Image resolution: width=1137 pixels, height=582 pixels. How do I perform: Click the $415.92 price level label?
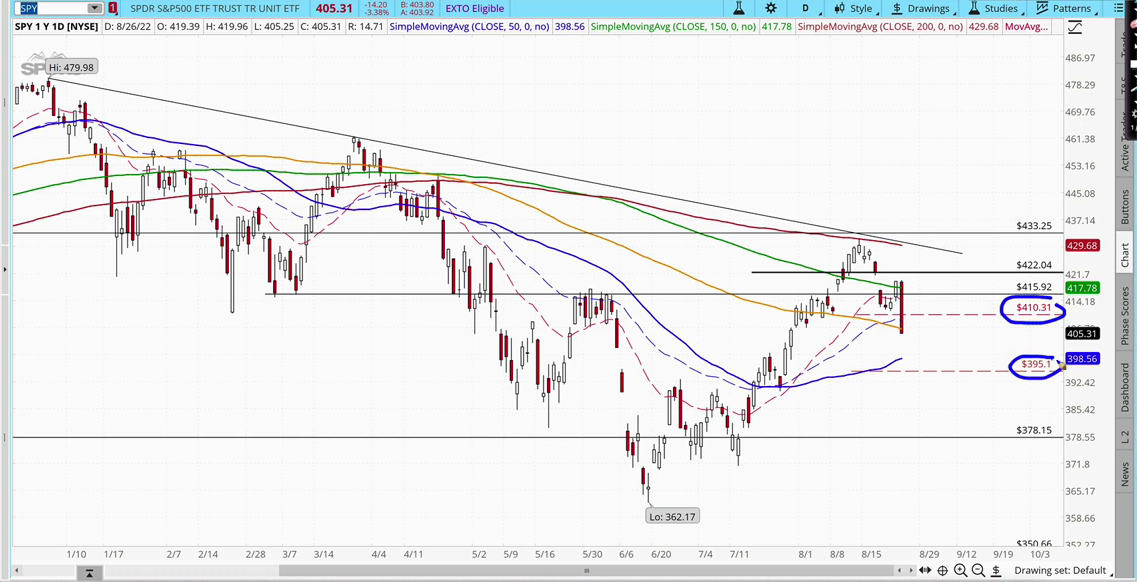[1034, 287]
